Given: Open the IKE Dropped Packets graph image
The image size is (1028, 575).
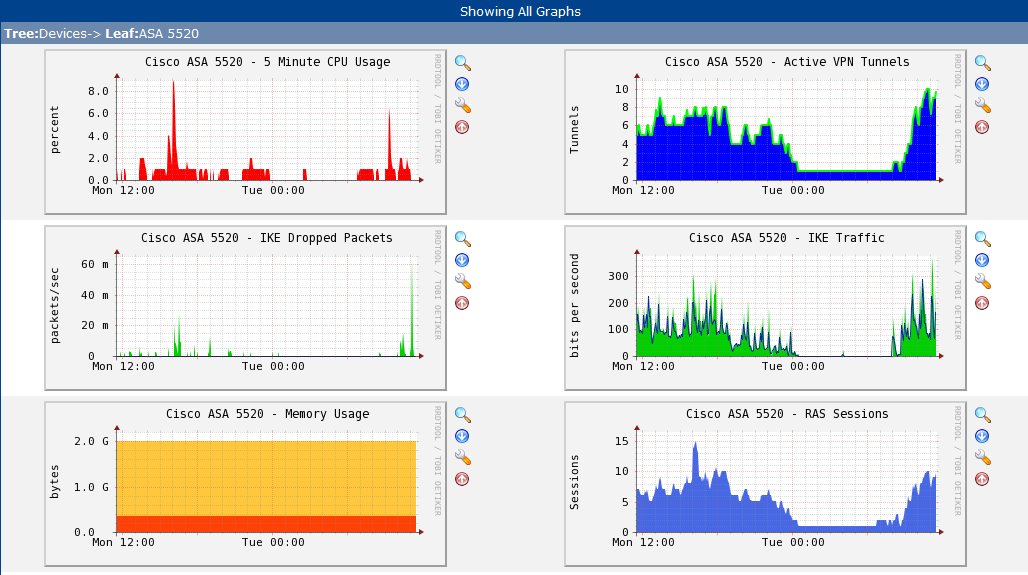Looking at the screenshot, I should tap(245, 308).
